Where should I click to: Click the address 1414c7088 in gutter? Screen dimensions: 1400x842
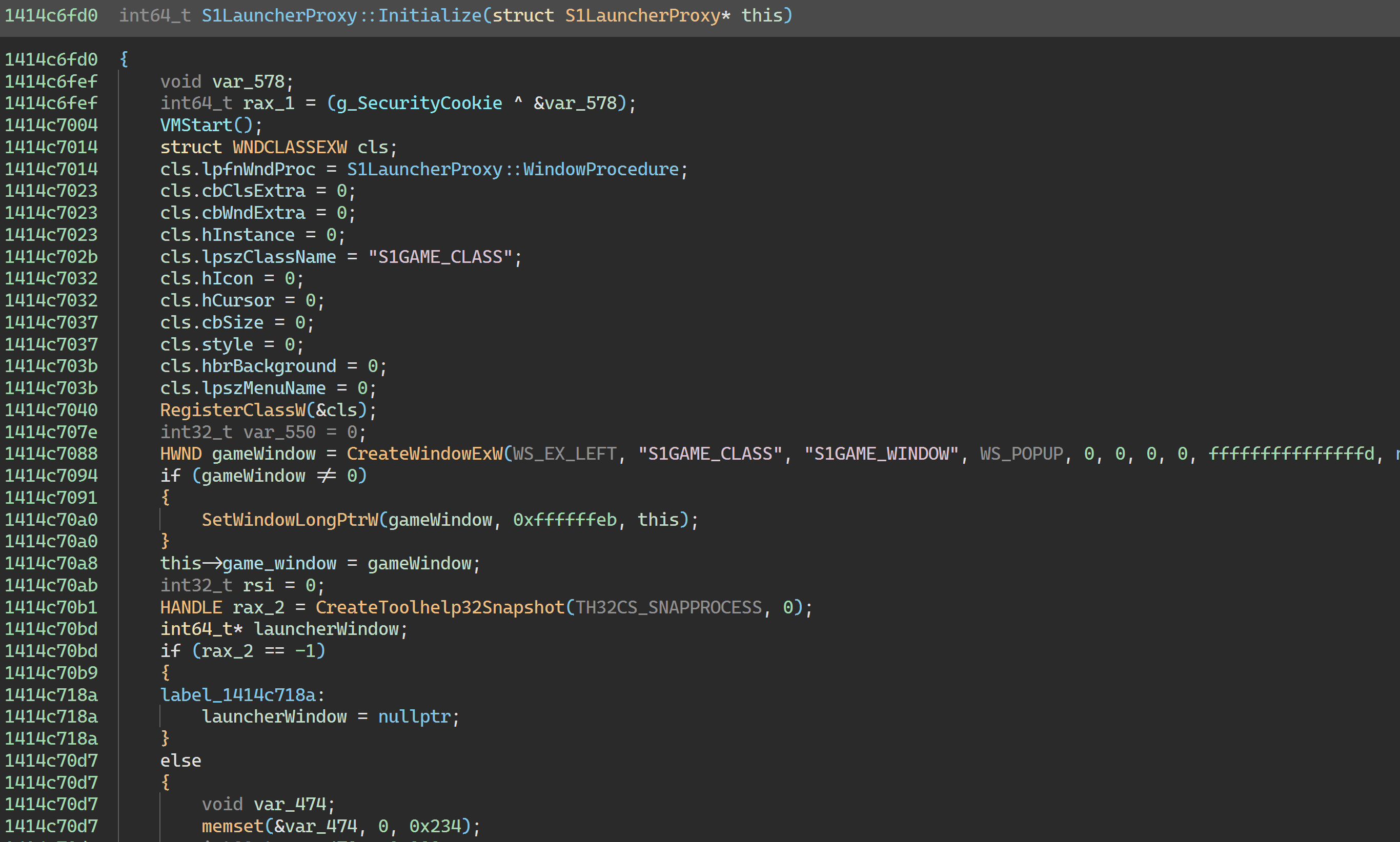(51, 454)
